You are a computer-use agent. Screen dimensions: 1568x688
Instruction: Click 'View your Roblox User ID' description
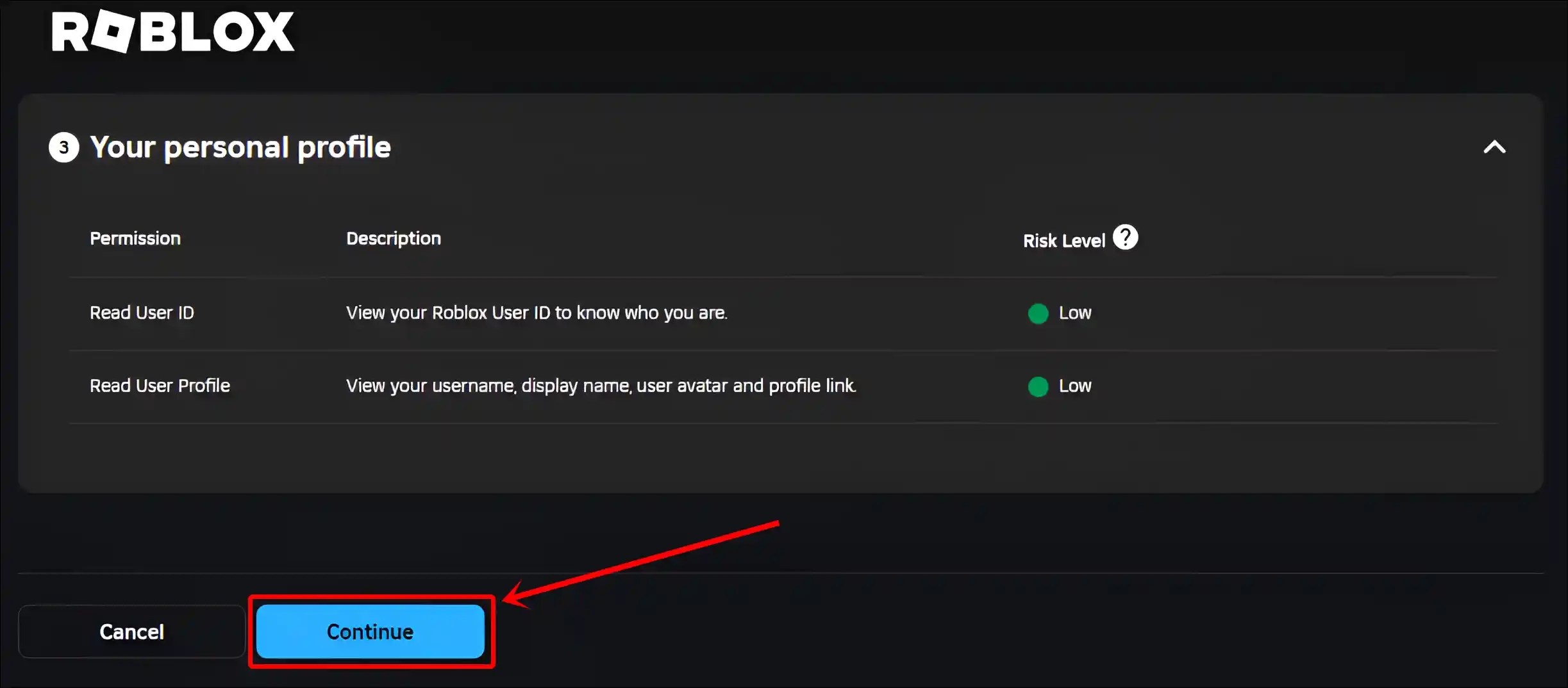tap(537, 313)
